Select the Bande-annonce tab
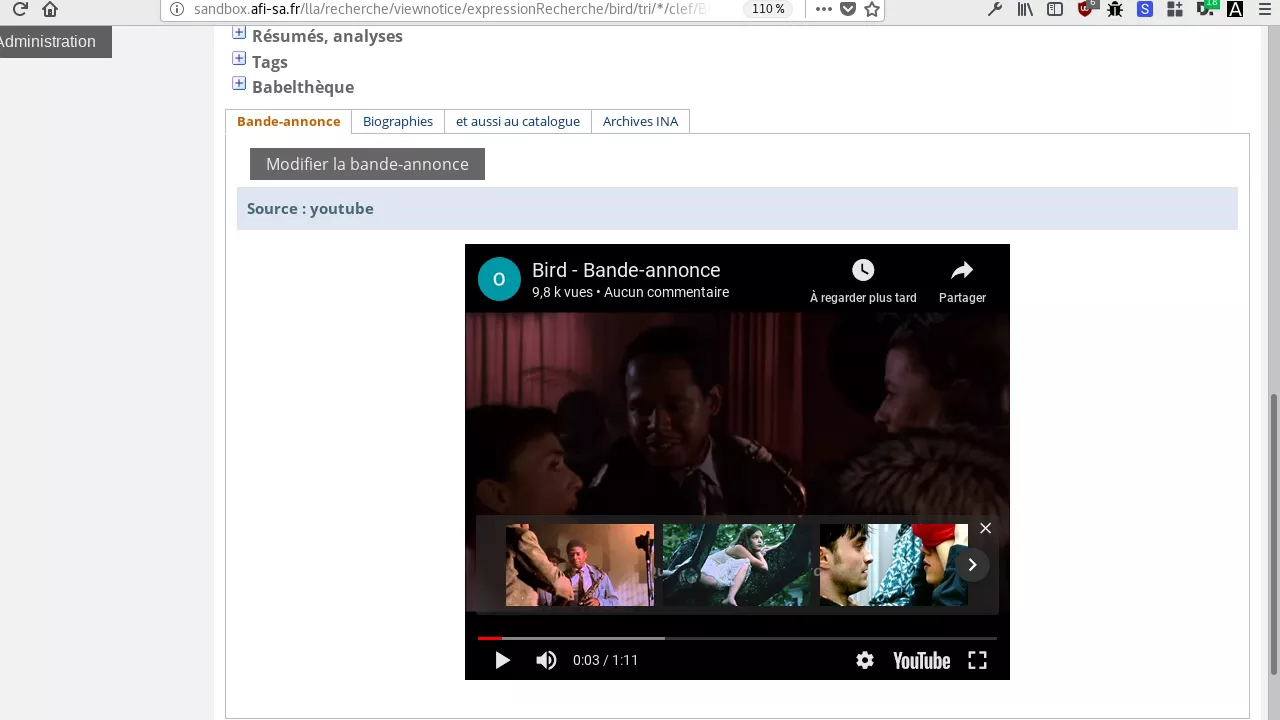1280x720 pixels. pos(288,121)
